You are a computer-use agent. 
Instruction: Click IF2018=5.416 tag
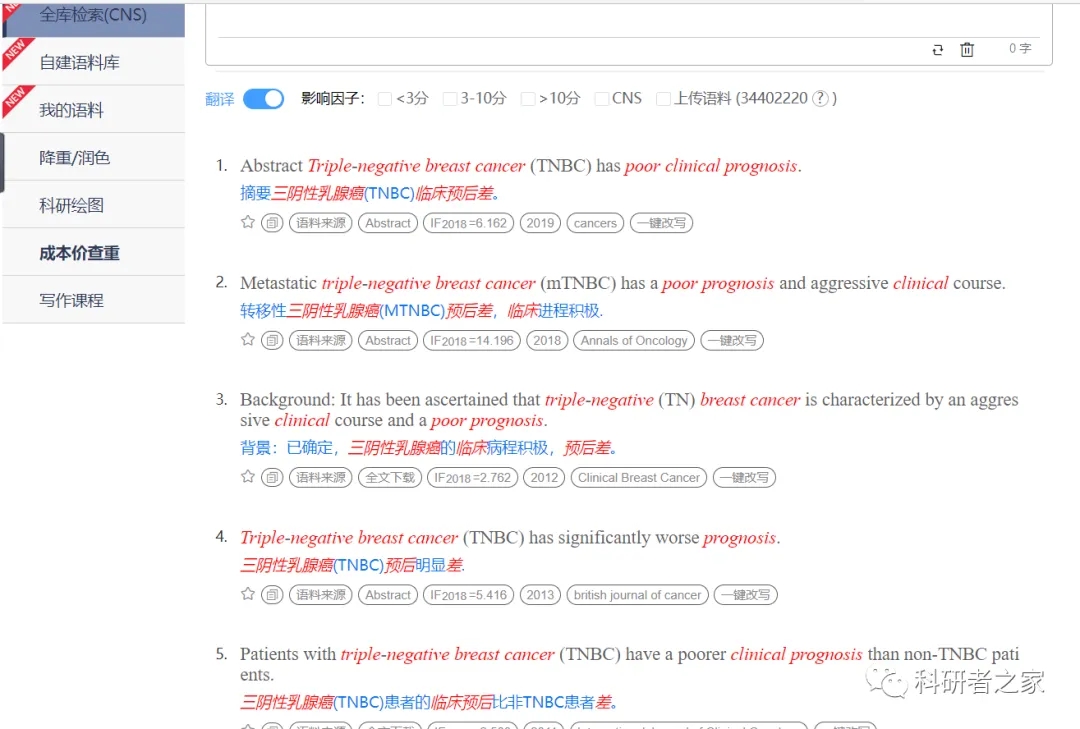point(468,595)
